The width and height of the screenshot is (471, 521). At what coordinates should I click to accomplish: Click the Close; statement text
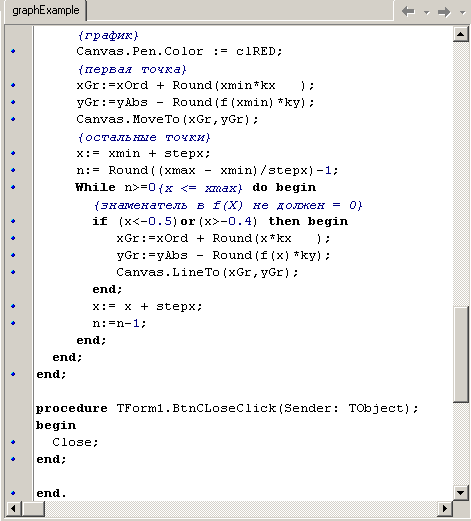tap(75, 442)
